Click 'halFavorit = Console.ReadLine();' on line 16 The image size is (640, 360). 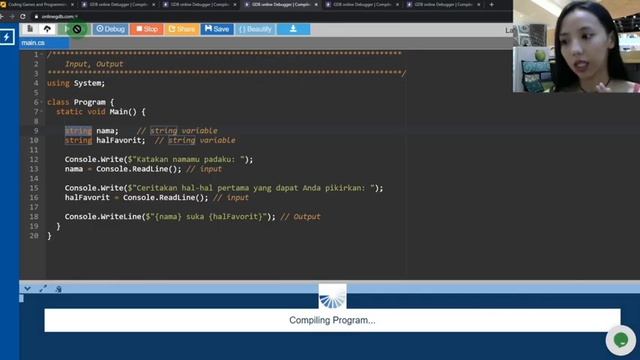click(136, 197)
